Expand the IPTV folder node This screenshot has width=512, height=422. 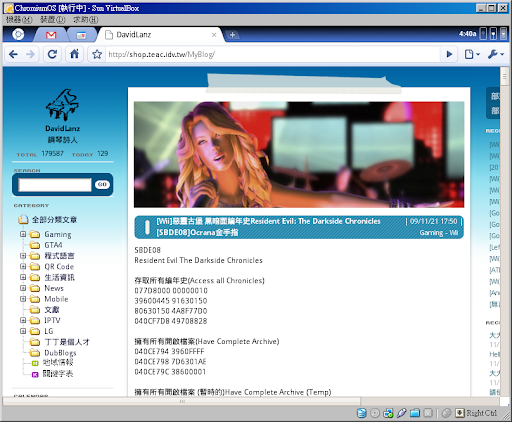point(23,320)
